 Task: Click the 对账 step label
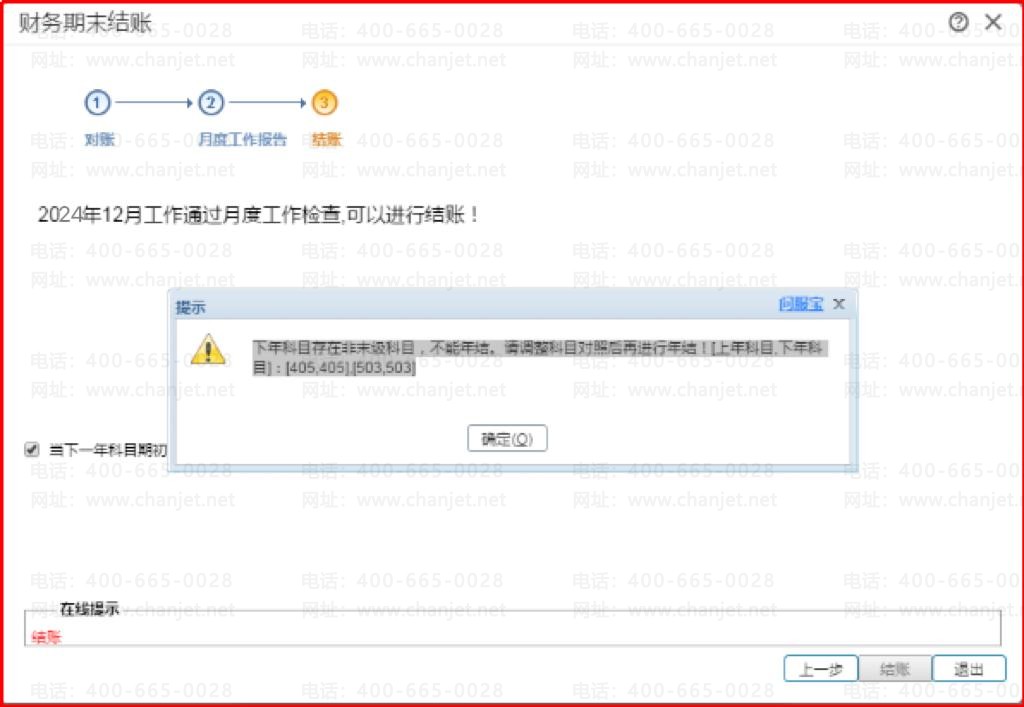coord(99,140)
